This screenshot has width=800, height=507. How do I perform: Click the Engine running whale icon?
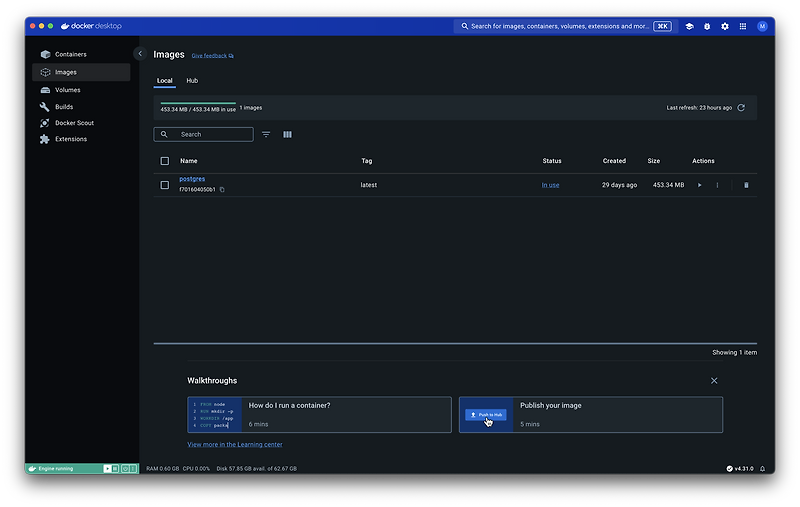(x=32, y=469)
